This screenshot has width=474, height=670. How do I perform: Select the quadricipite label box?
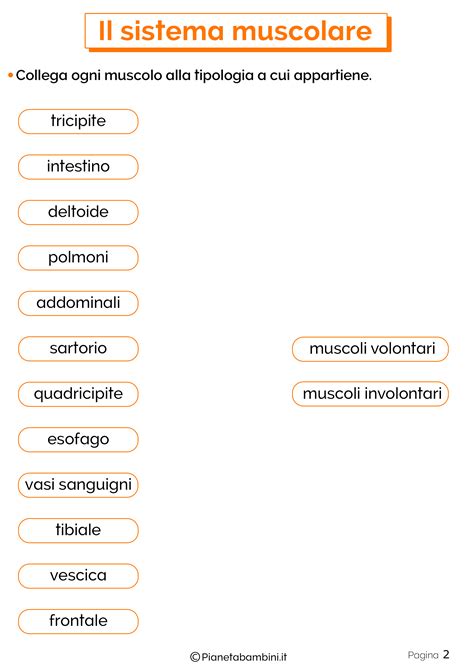tap(78, 394)
